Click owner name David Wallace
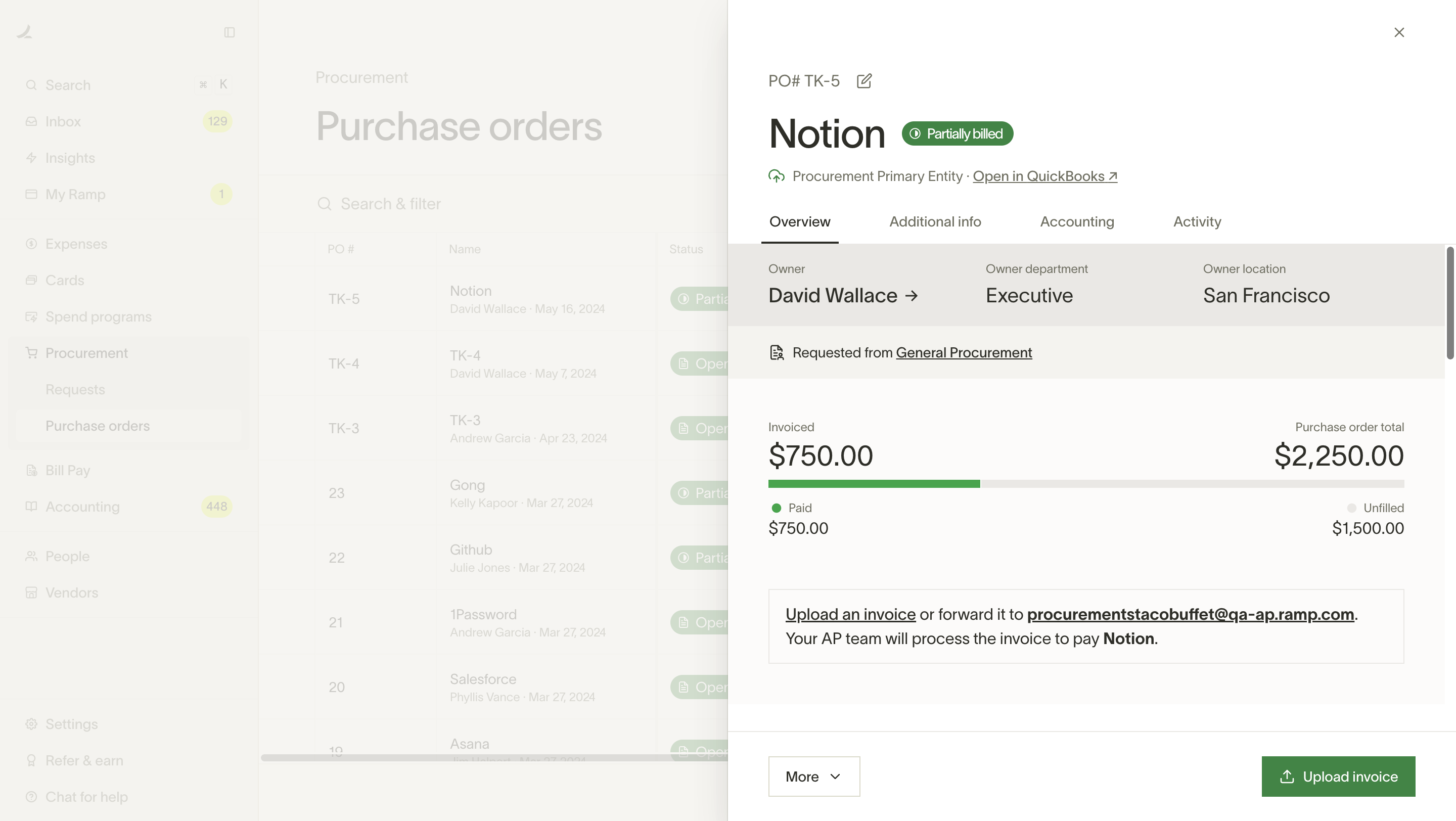Image resolution: width=1456 pixels, height=821 pixels. (833, 296)
